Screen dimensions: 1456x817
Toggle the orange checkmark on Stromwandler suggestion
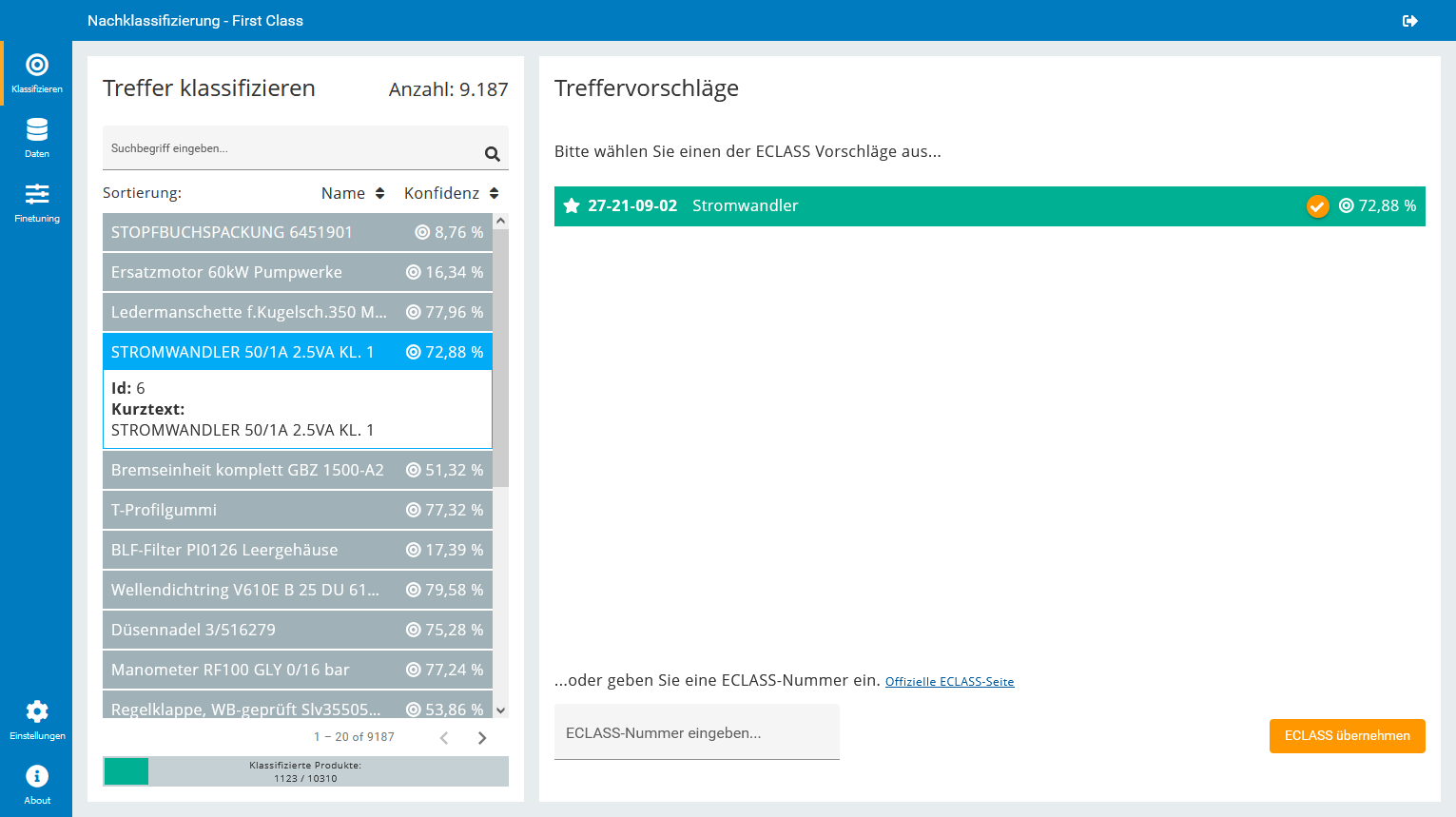(x=1317, y=206)
